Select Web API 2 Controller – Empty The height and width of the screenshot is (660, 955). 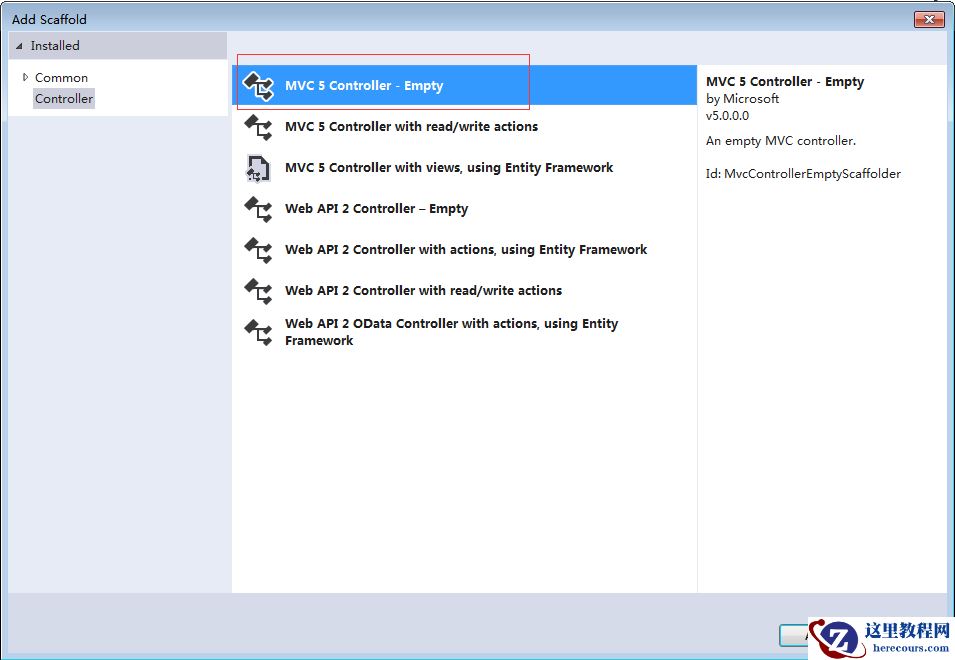point(464,209)
